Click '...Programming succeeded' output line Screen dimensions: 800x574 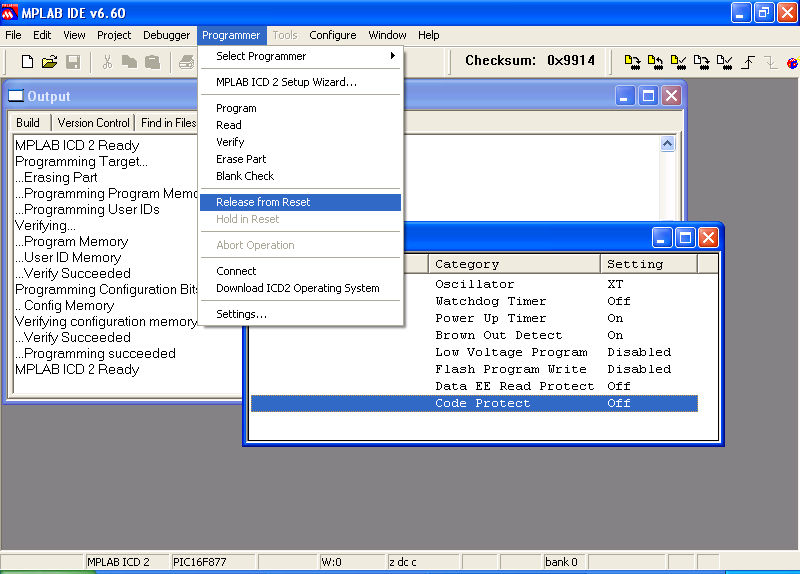[95, 354]
